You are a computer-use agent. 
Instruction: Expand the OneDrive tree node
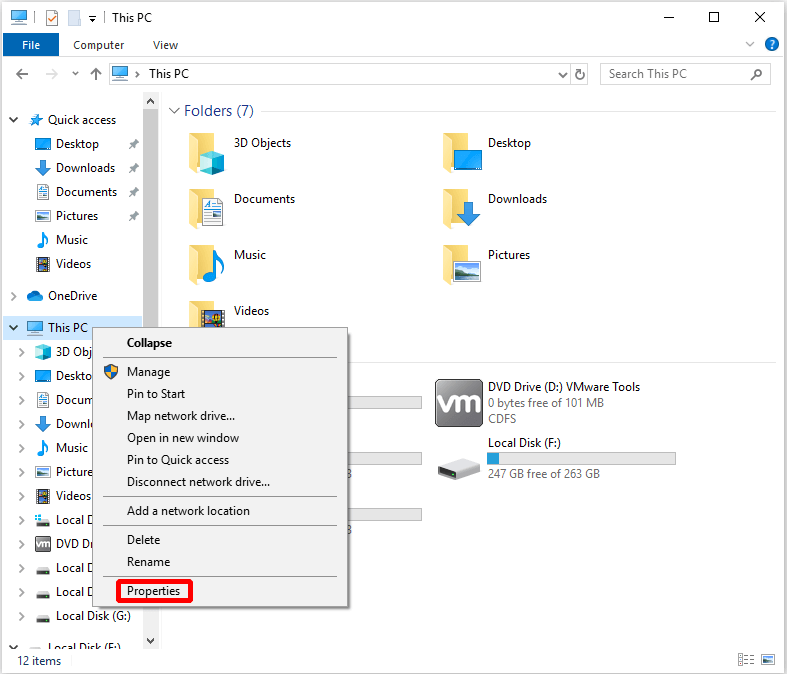[14, 296]
